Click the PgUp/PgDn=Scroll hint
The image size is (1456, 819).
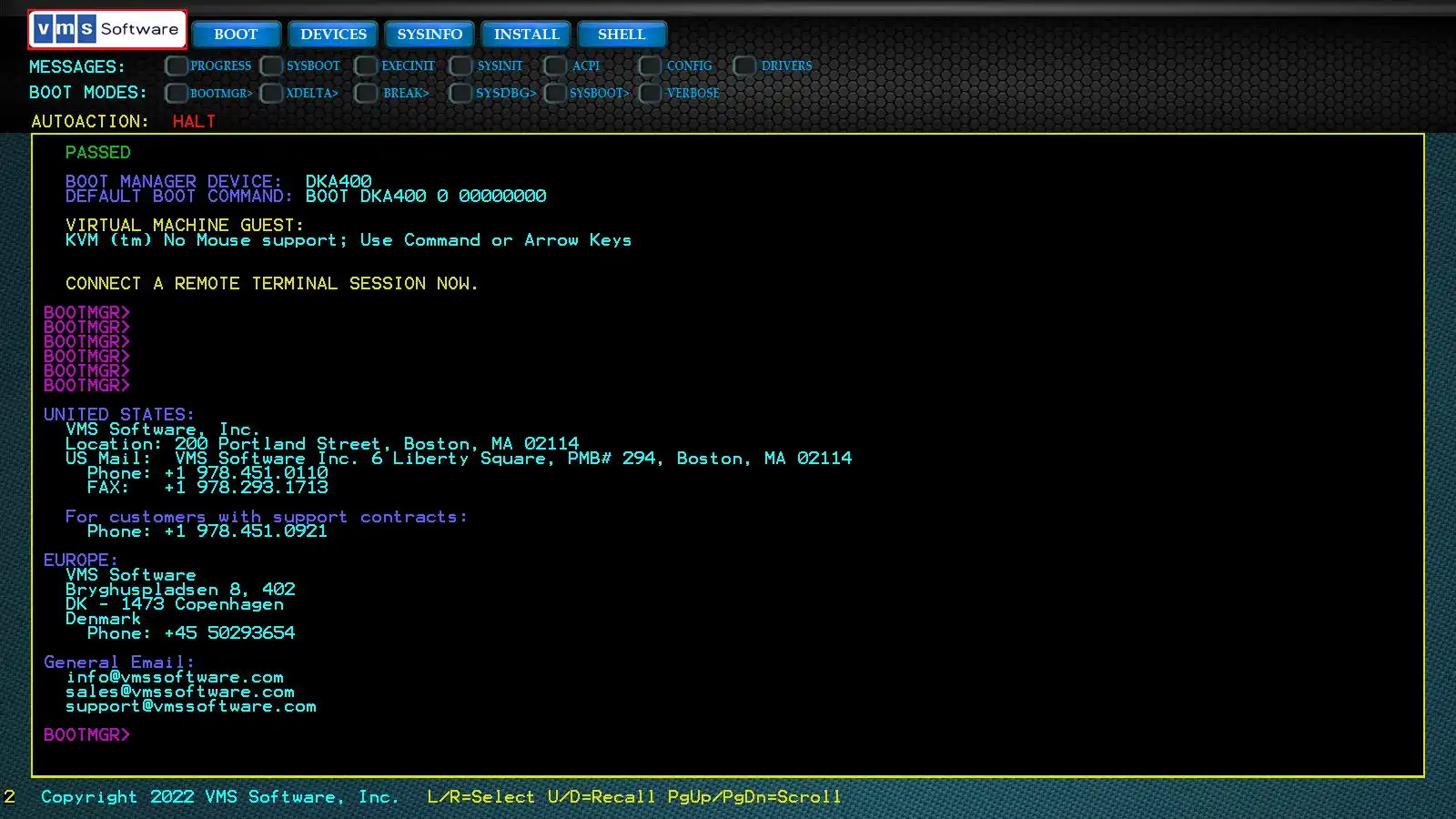754,796
